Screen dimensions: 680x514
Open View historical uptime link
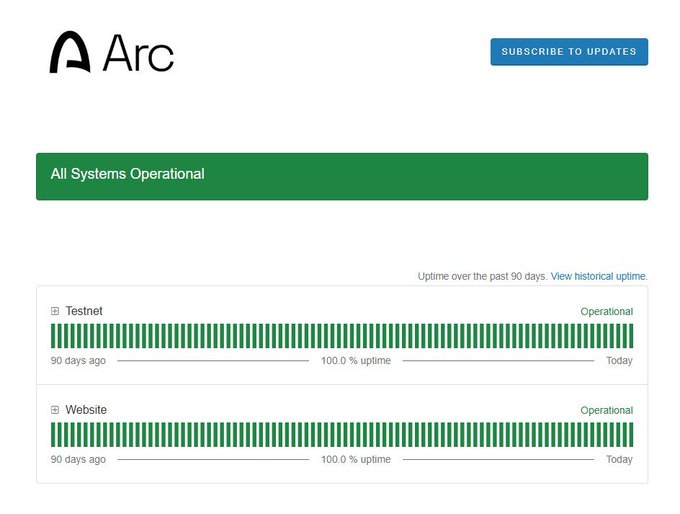(x=599, y=276)
